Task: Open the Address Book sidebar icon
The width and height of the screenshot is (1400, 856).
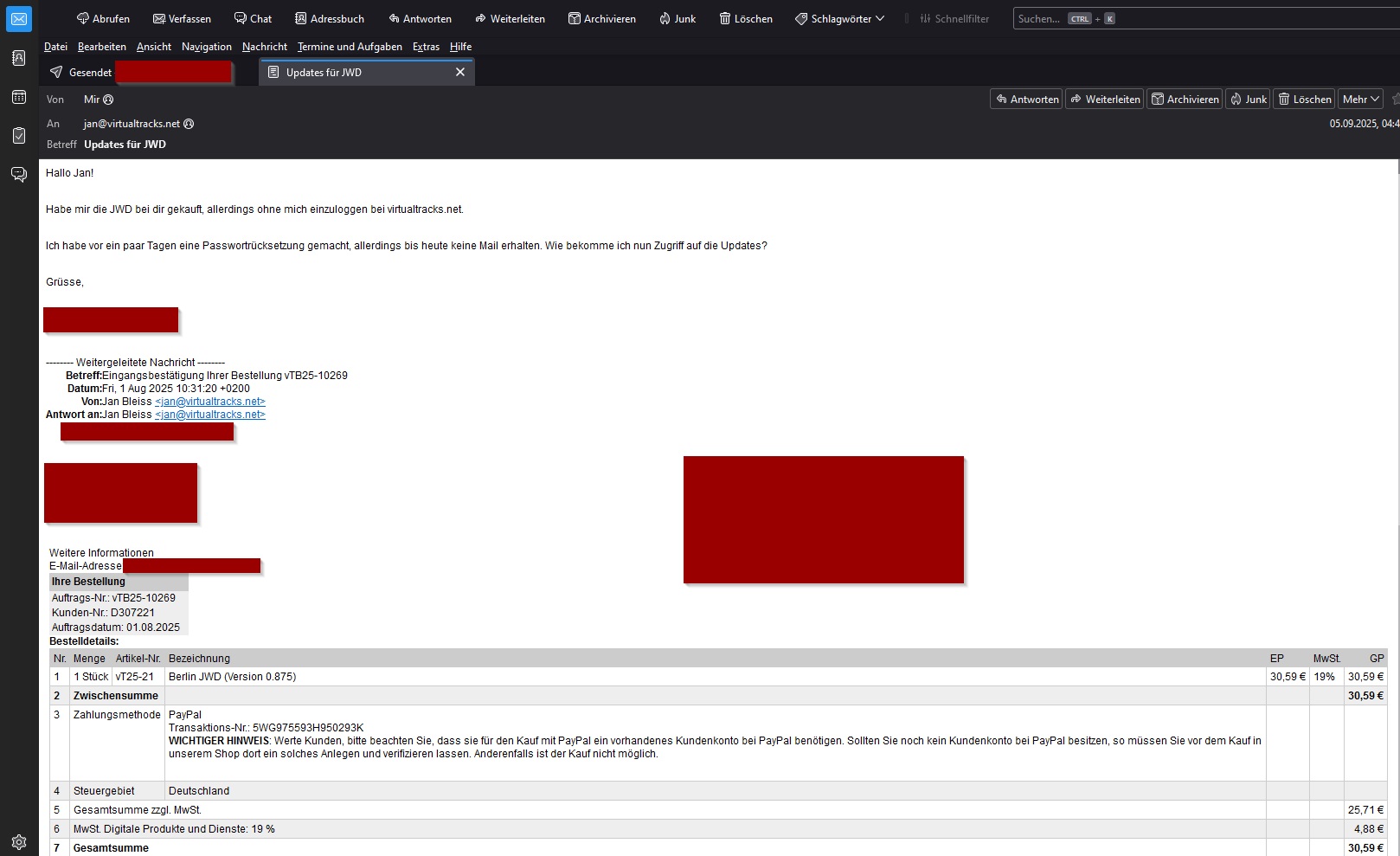Action: click(x=19, y=58)
